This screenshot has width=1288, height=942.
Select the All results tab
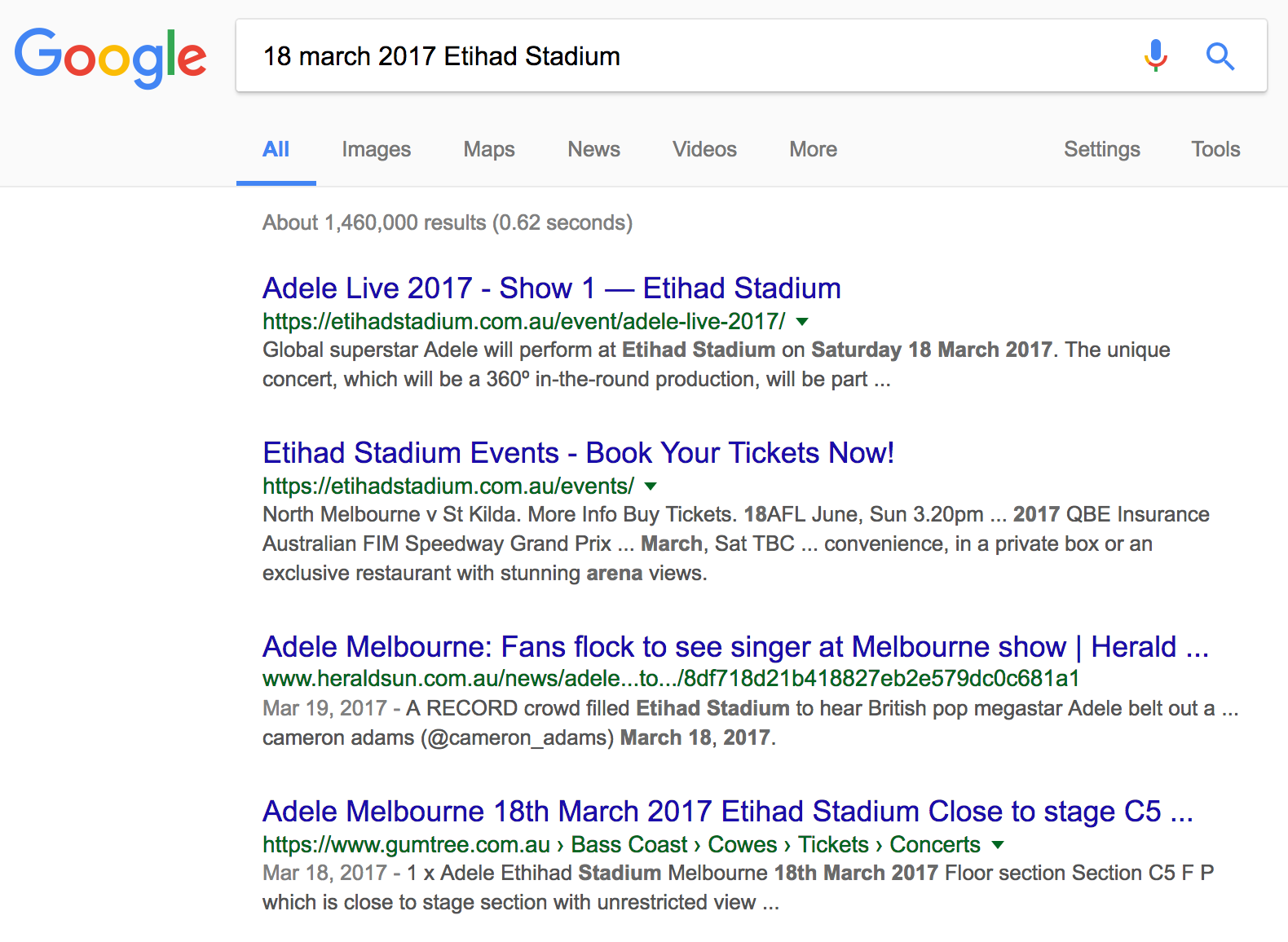(276, 149)
